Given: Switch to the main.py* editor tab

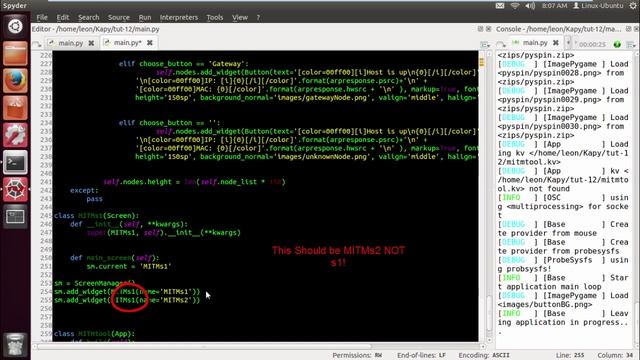Looking at the screenshot, I should click(127, 42).
